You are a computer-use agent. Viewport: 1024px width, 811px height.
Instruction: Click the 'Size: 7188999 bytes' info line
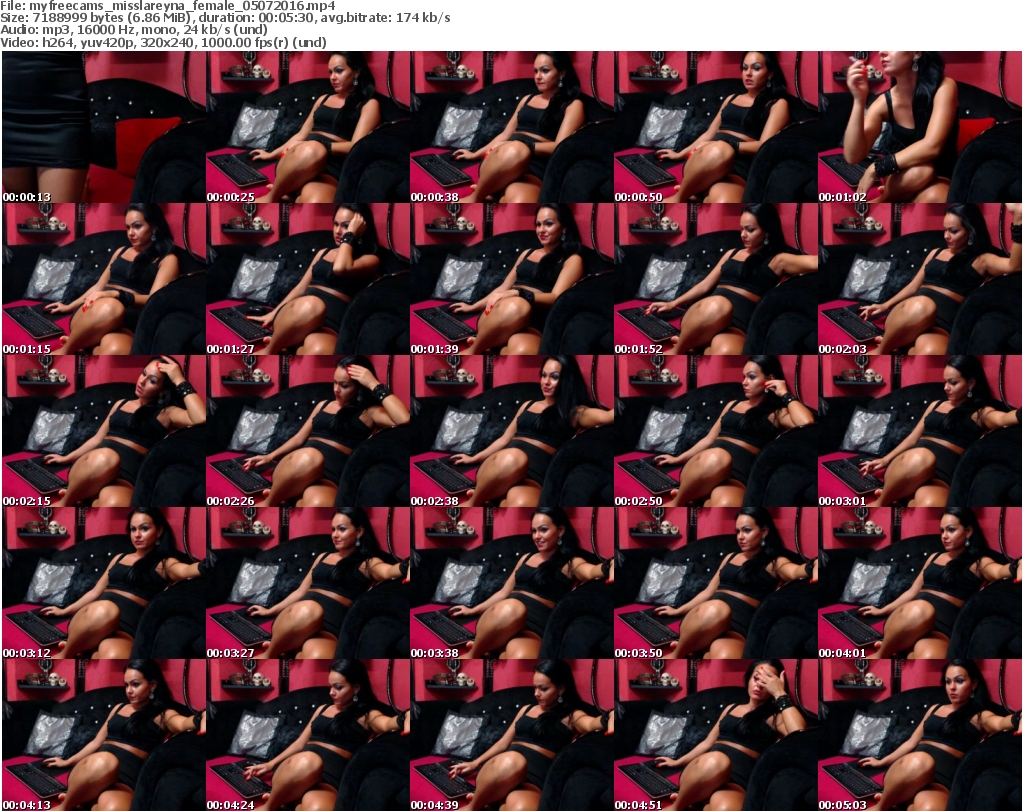[x=225, y=18]
